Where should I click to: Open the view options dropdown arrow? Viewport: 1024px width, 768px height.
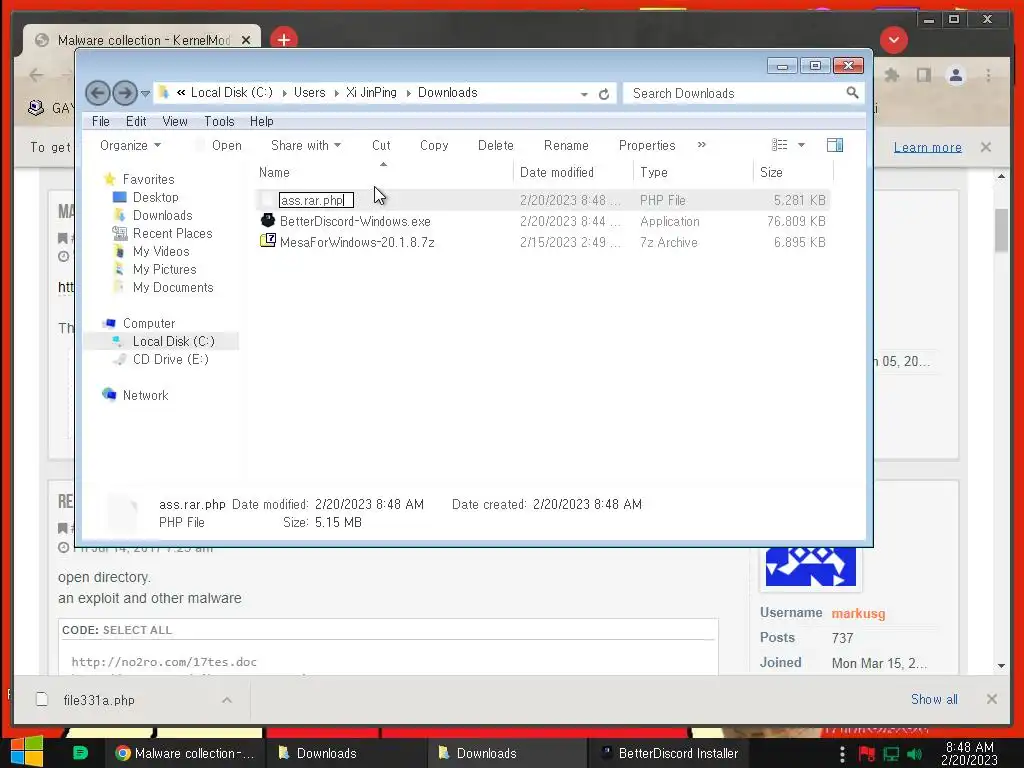(801, 145)
